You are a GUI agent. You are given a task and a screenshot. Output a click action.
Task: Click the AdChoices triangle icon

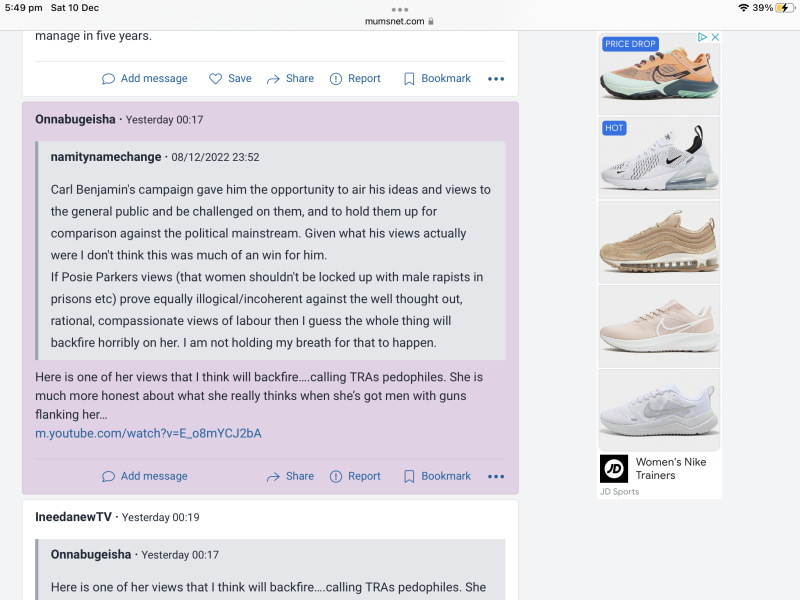tap(703, 37)
